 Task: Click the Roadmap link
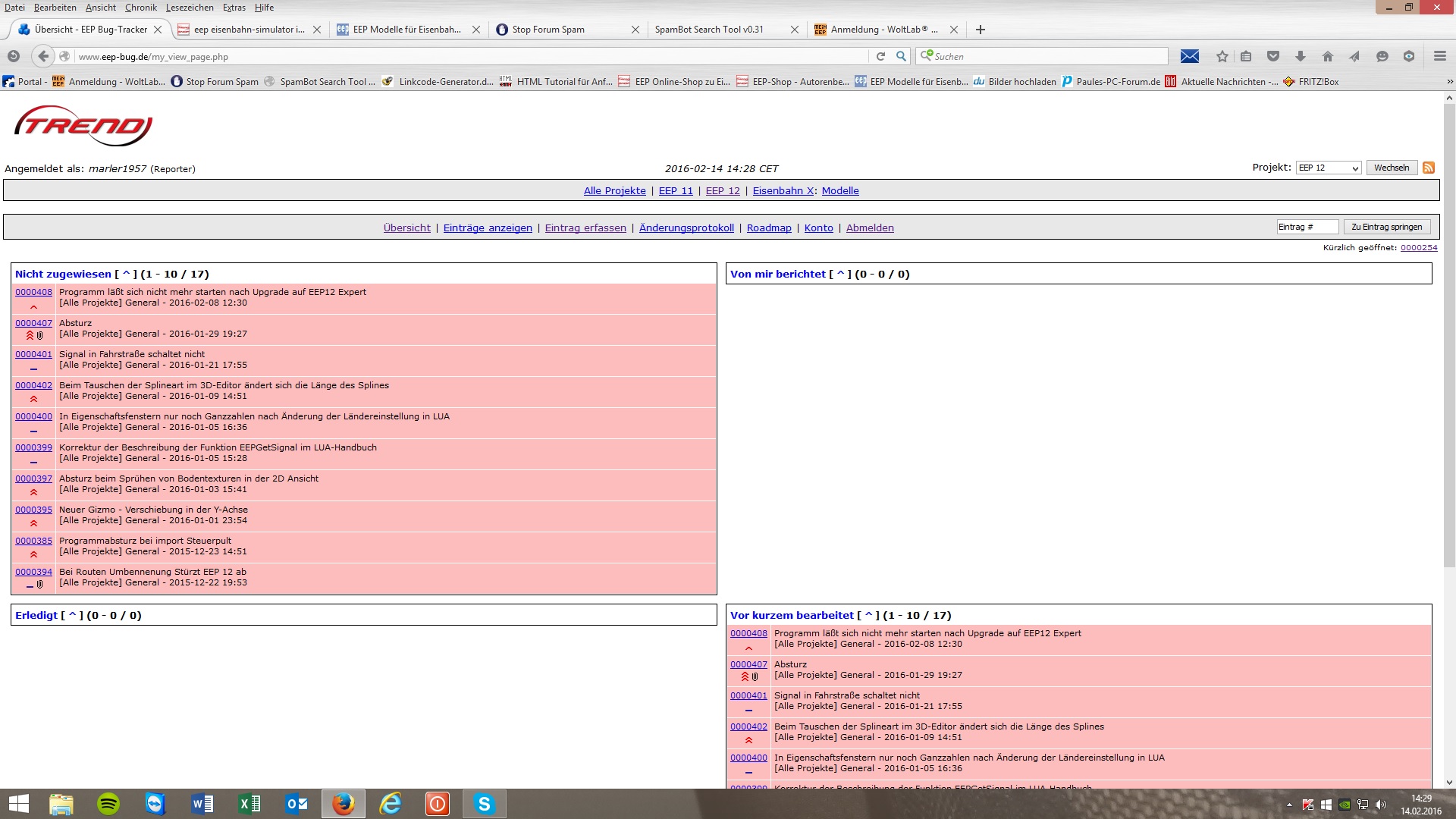pos(768,227)
